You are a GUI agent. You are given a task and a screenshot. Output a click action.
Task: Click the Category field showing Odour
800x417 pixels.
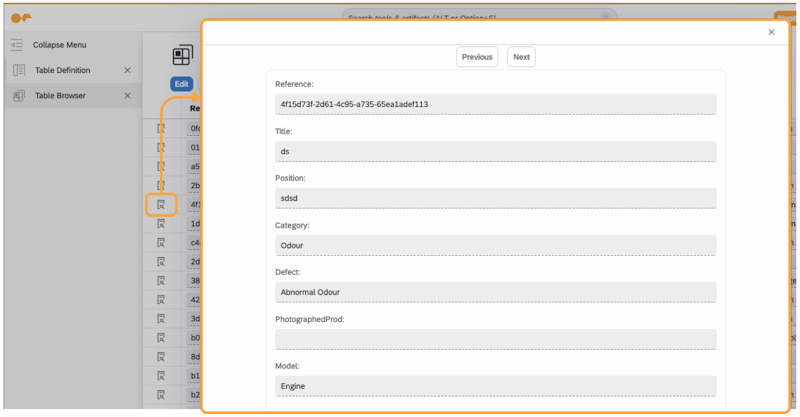click(495, 245)
